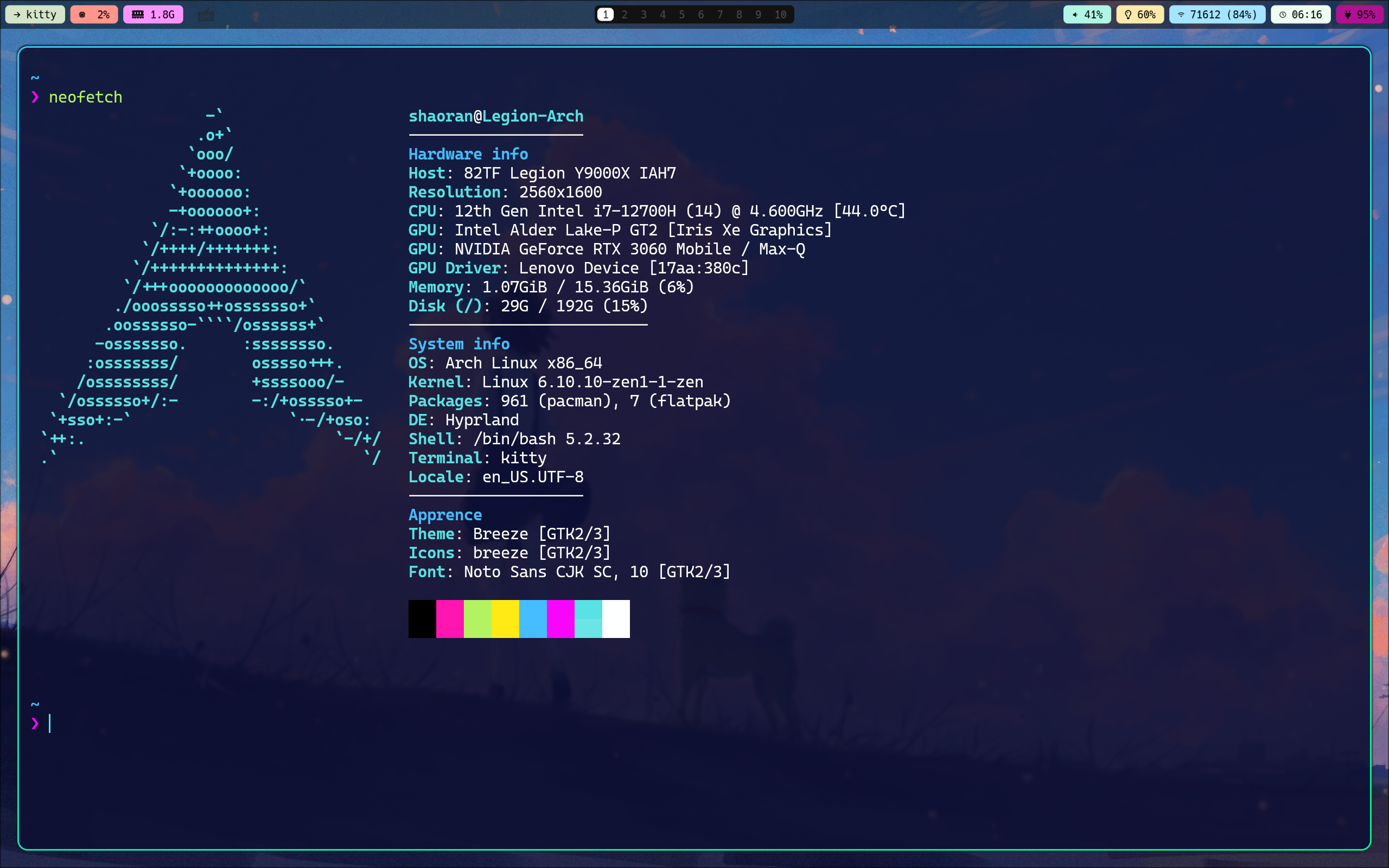Click the memory 1.8G RAM module
The width and height of the screenshot is (1389, 868).
click(x=152, y=14)
